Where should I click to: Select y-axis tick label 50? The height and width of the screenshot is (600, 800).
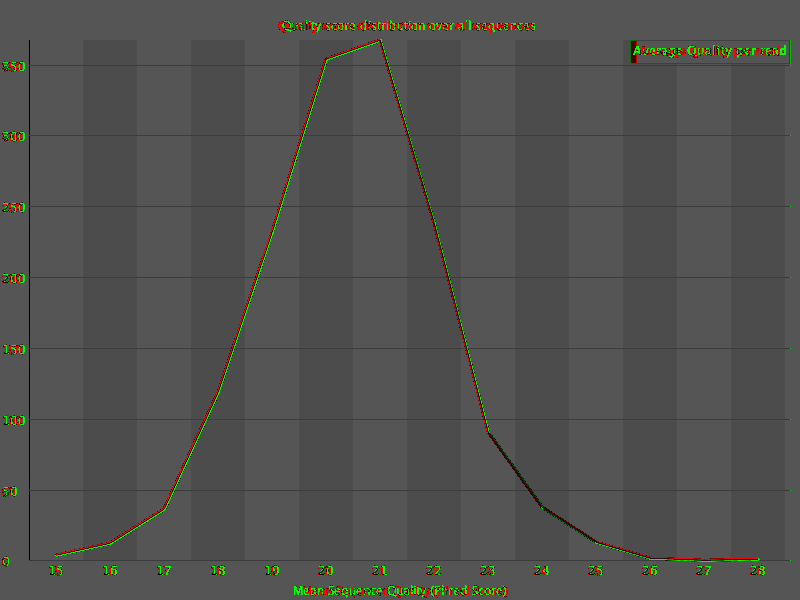[10, 491]
